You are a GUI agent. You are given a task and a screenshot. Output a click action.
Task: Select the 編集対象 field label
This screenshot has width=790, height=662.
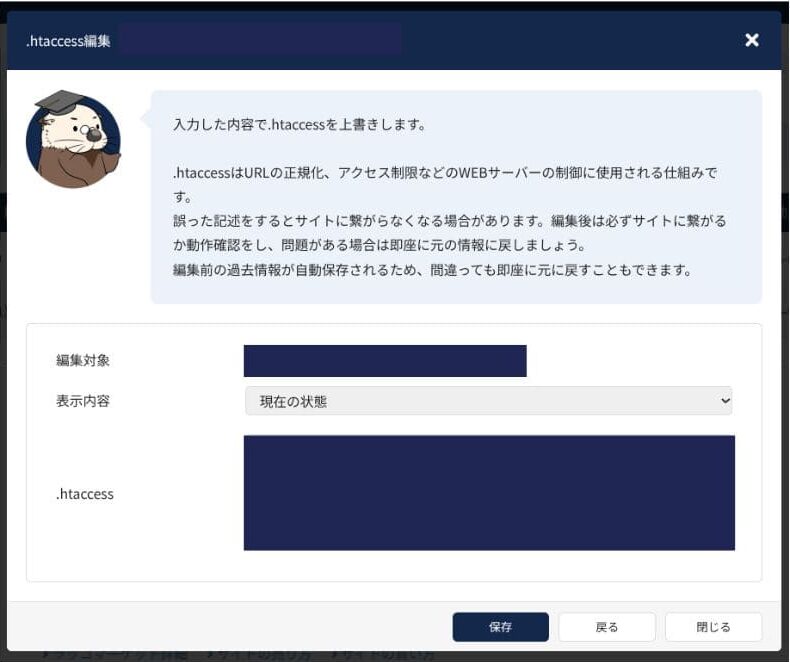pyautogui.click(x=83, y=360)
